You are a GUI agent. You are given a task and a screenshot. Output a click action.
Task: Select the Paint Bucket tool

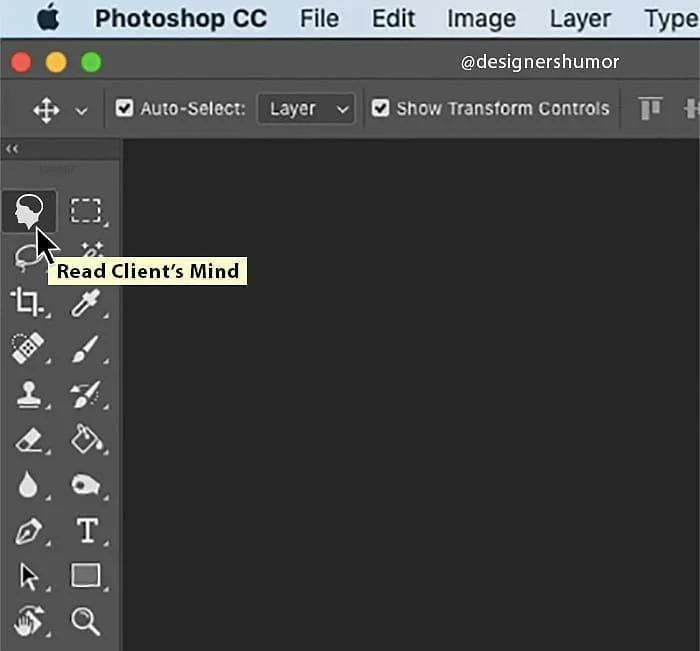pyautogui.click(x=87, y=439)
